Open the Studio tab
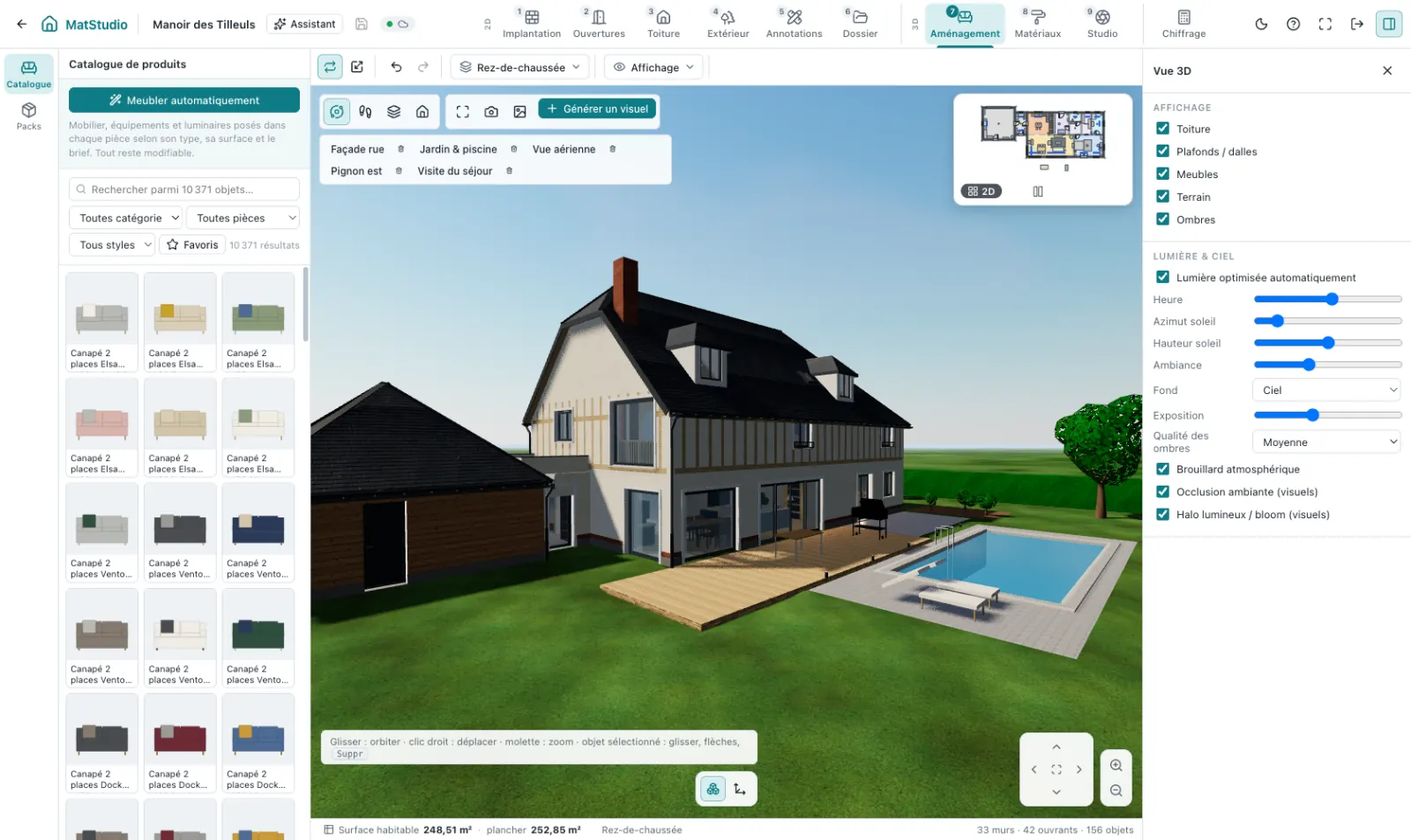The width and height of the screenshot is (1411, 840). (1102, 24)
